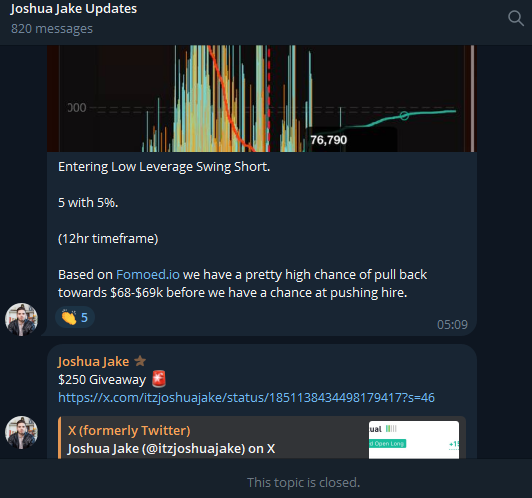
Task: Click the '(12hr timeframe)' line
Action: 108,238
